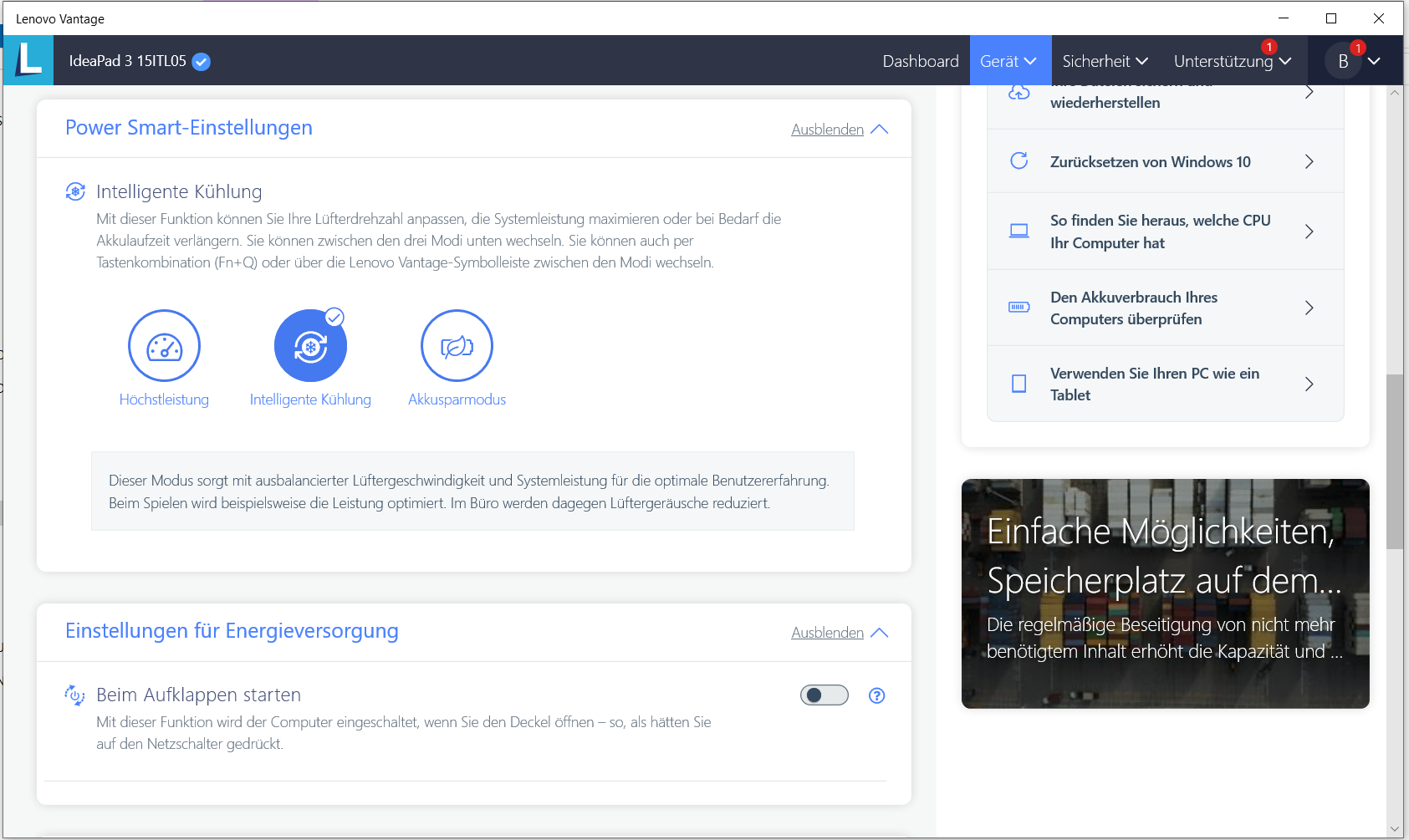This screenshot has height=840, width=1409.
Task: Click the battery icon beside Akkuverbrauch article
Action: point(1018,307)
